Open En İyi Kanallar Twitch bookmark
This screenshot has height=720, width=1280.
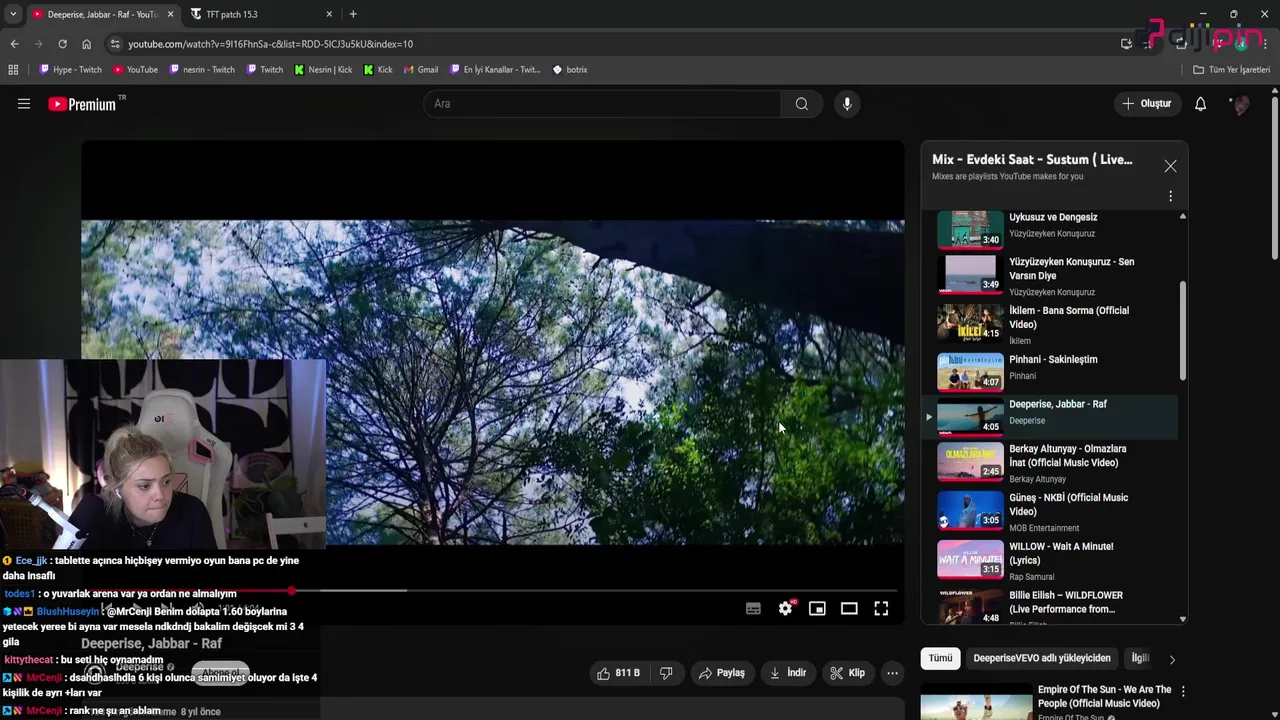pos(495,70)
